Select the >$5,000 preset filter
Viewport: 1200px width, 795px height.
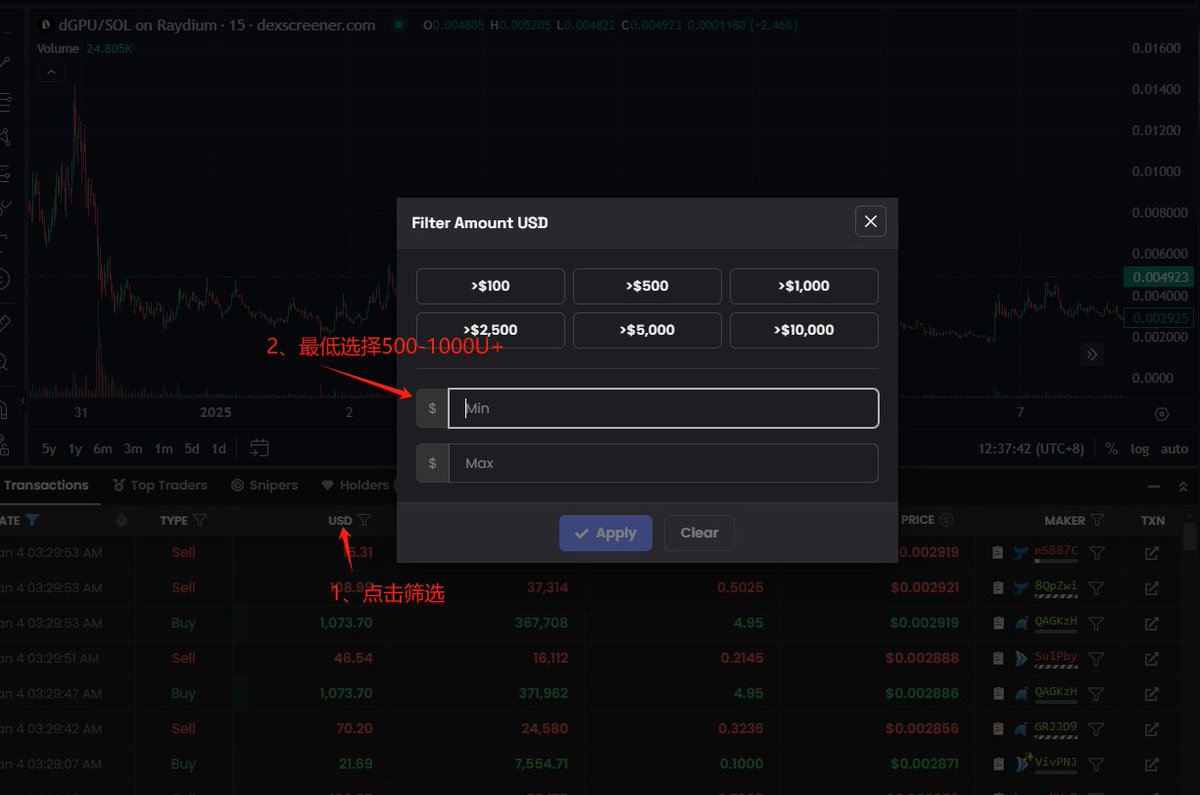tap(647, 330)
